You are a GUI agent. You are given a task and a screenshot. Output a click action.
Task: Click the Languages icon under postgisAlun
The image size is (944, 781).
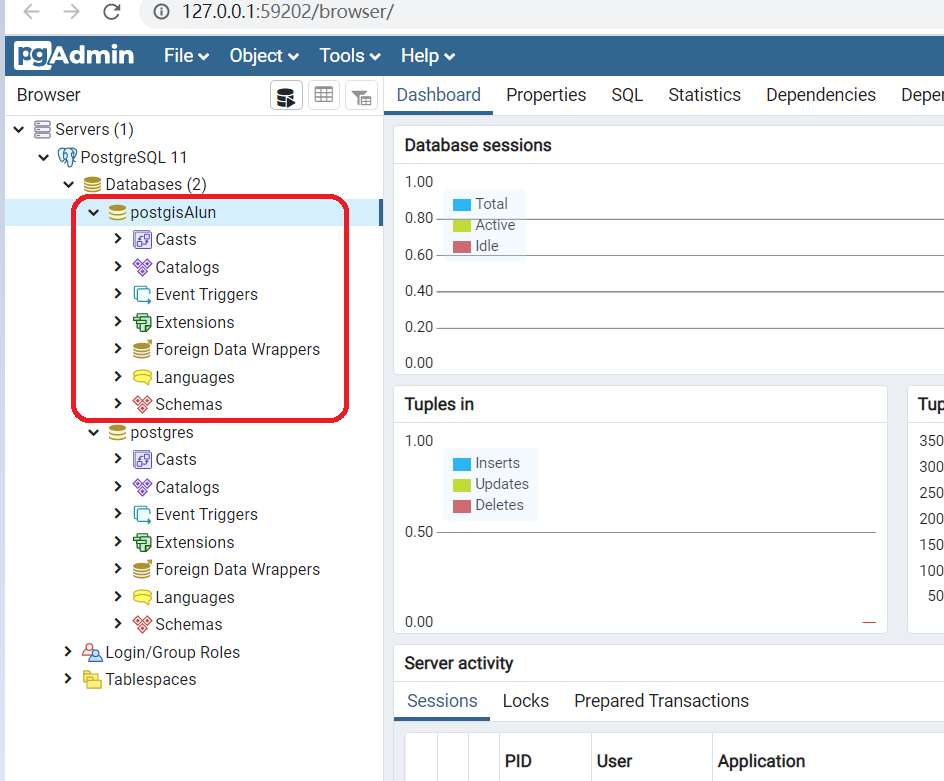click(142, 377)
